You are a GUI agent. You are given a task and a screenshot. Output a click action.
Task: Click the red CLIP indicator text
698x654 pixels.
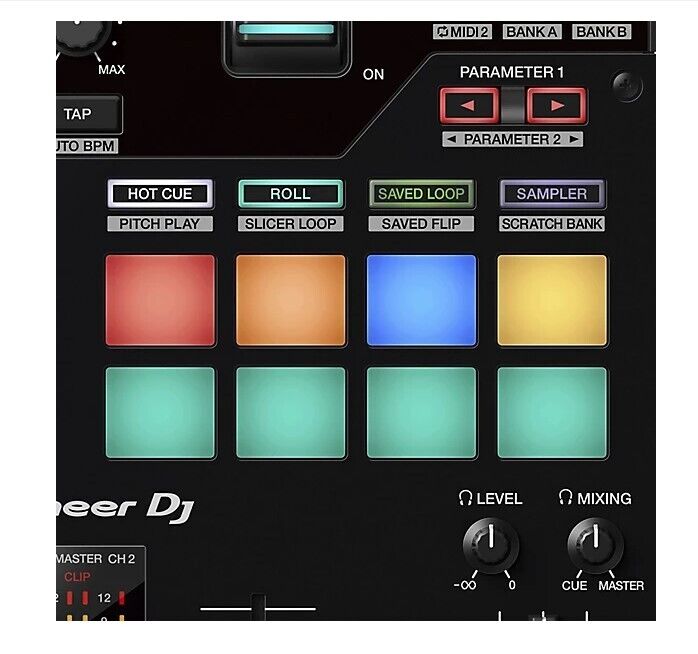[x=77, y=577]
